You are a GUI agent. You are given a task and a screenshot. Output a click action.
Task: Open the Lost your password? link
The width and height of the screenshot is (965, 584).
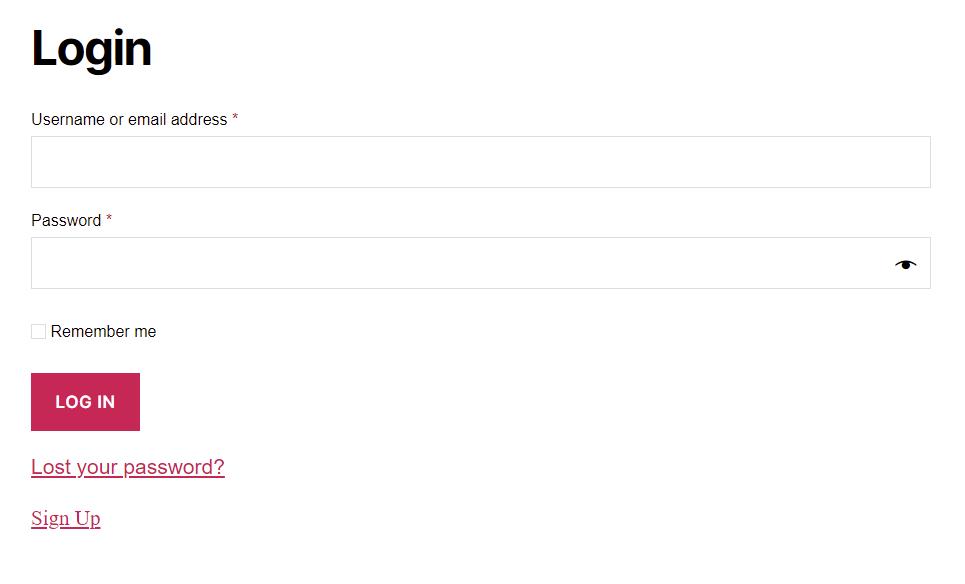(x=128, y=467)
